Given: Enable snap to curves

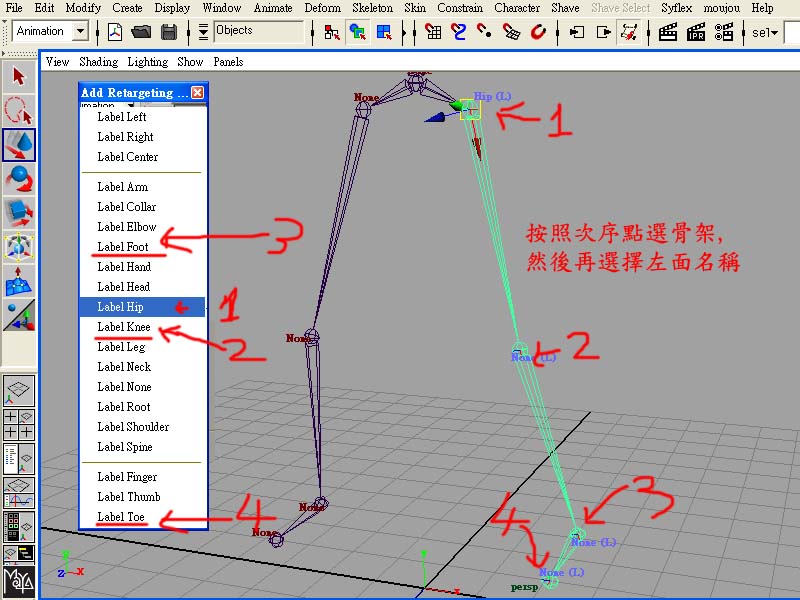Looking at the screenshot, I should [x=459, y=32].
